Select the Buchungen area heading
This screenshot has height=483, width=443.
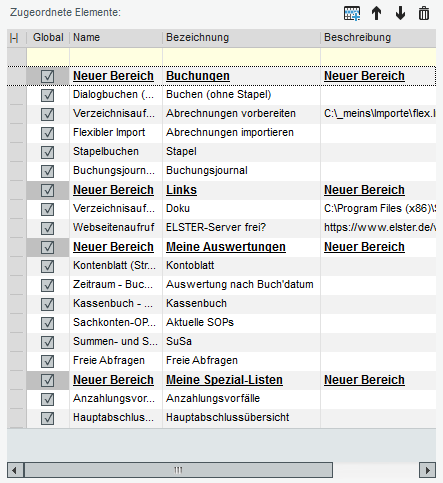(198, 76)
